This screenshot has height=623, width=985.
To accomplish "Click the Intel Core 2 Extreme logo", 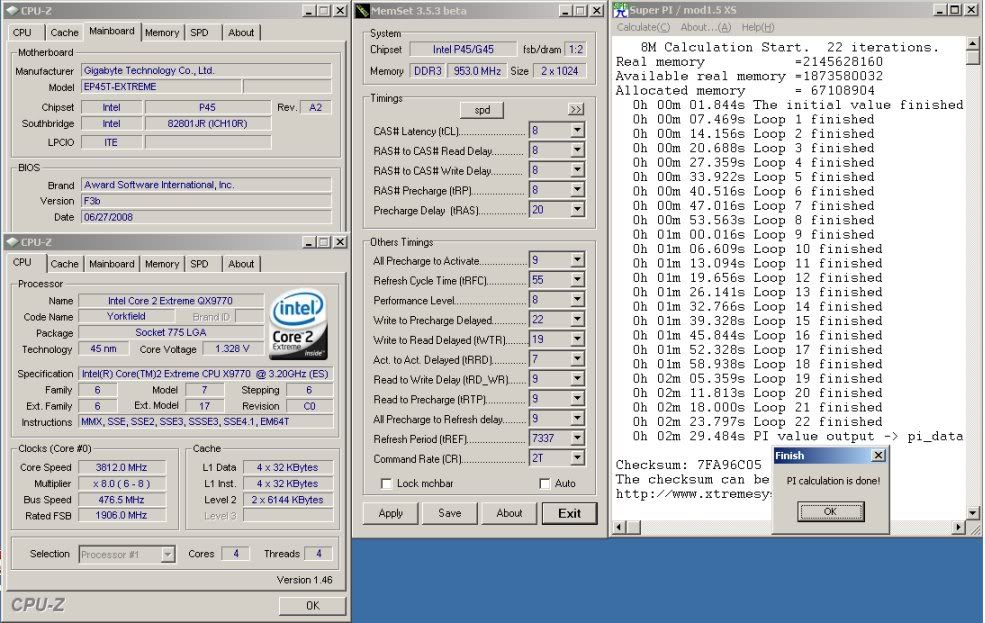I will (x=298, y=325).
